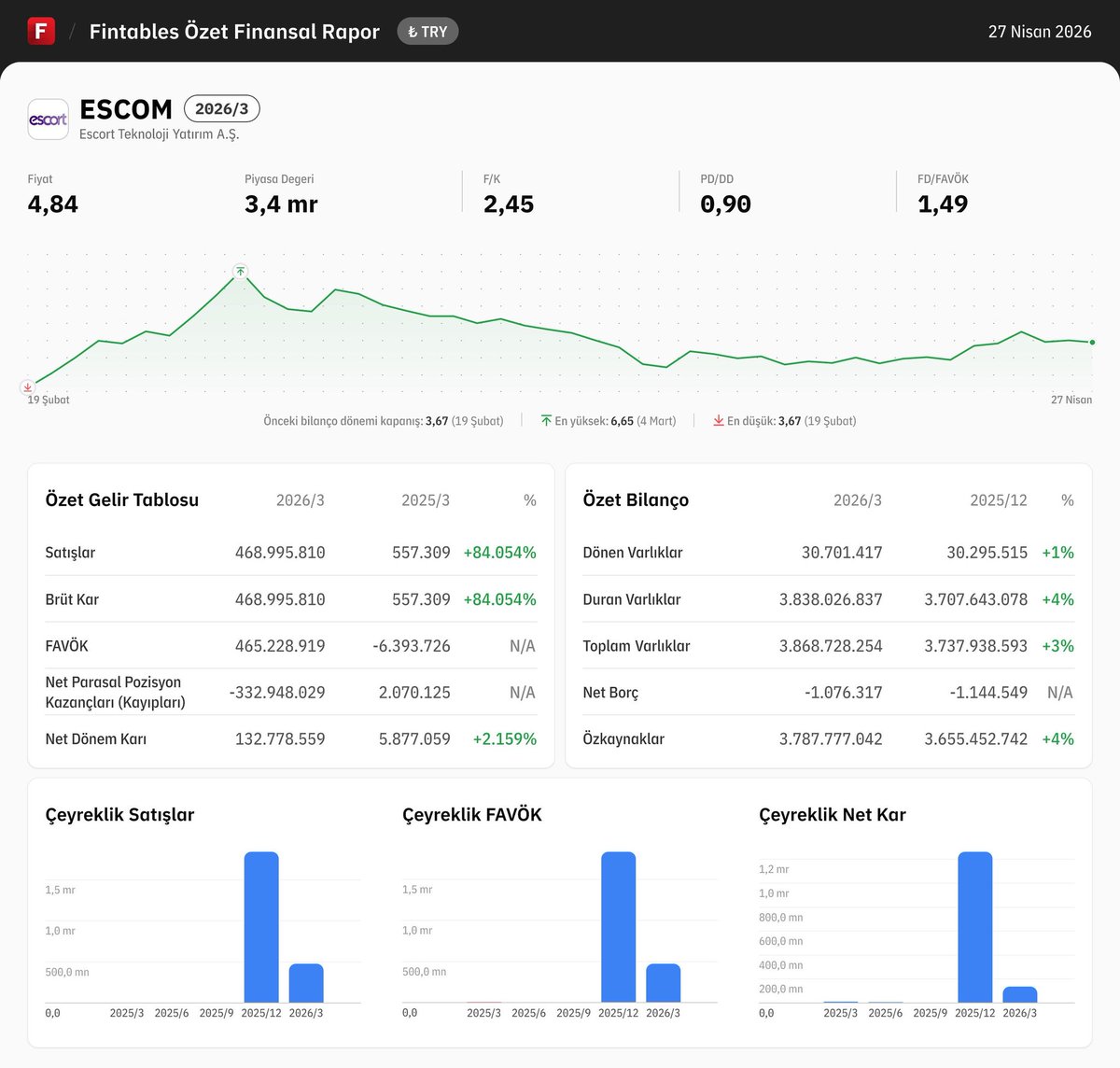Click the lowest-price marker at 19 Şubat

pos(27,386)
